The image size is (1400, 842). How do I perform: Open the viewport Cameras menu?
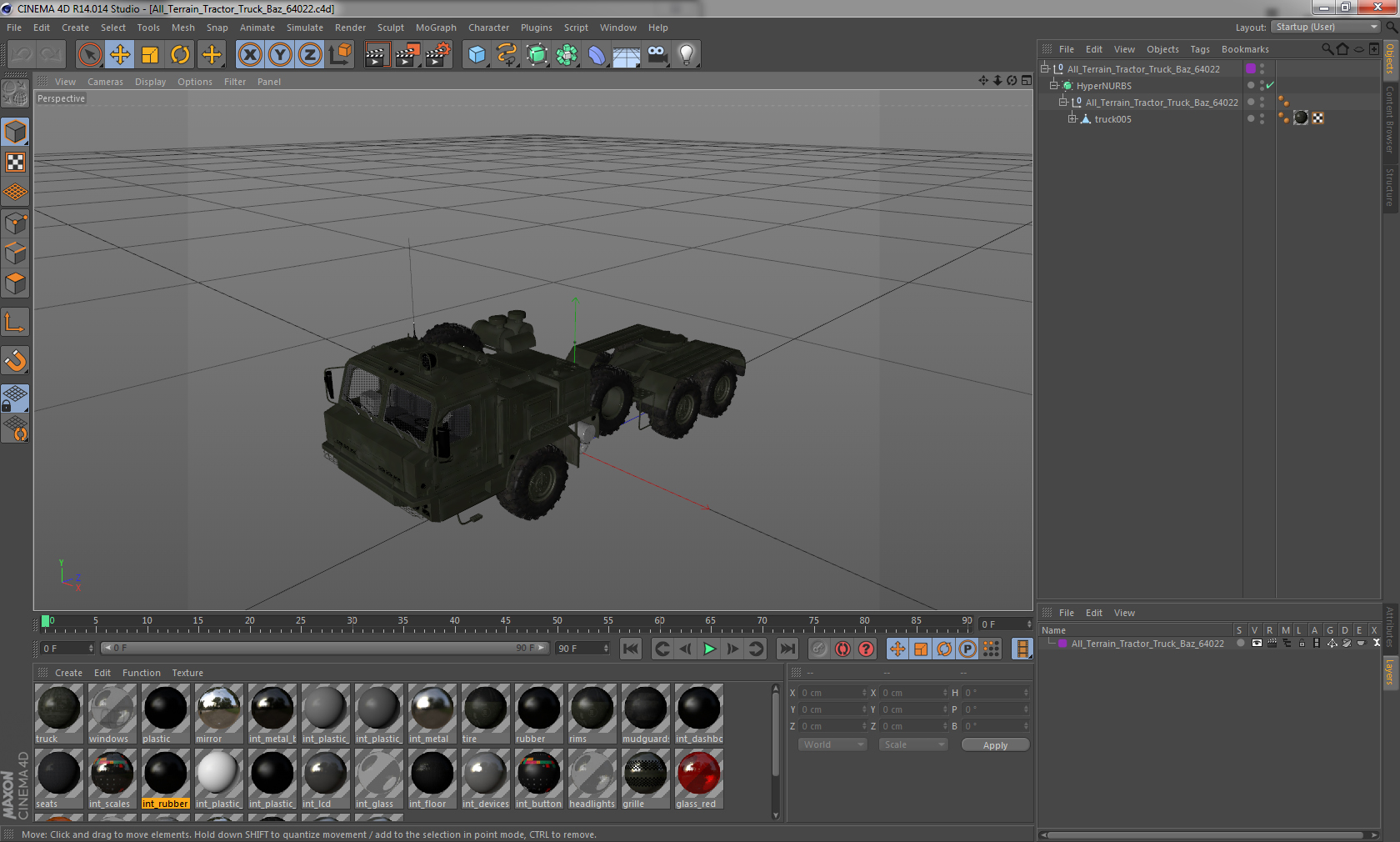point(105,82)
